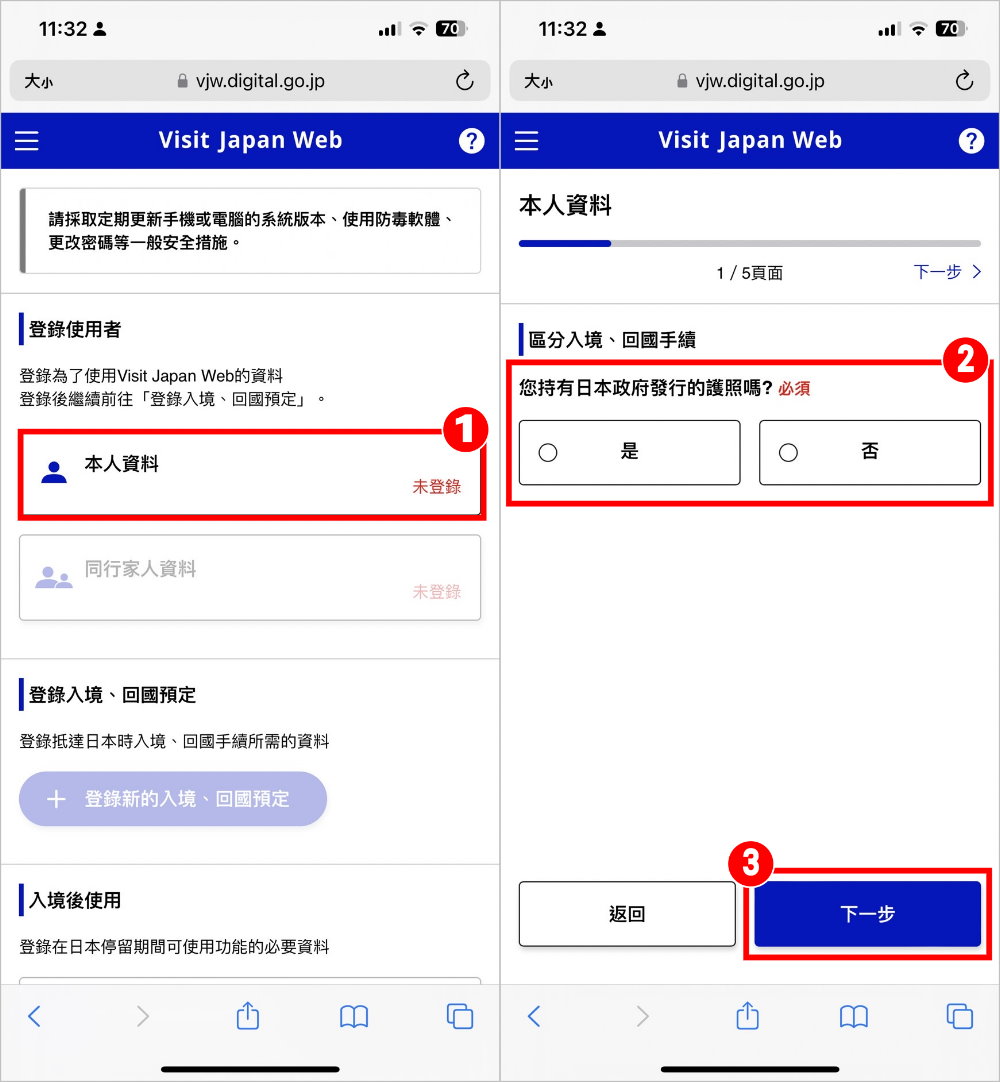Reload the page in the right browser
Viewport: 1000px width, 1082px height.
point(964,81)
